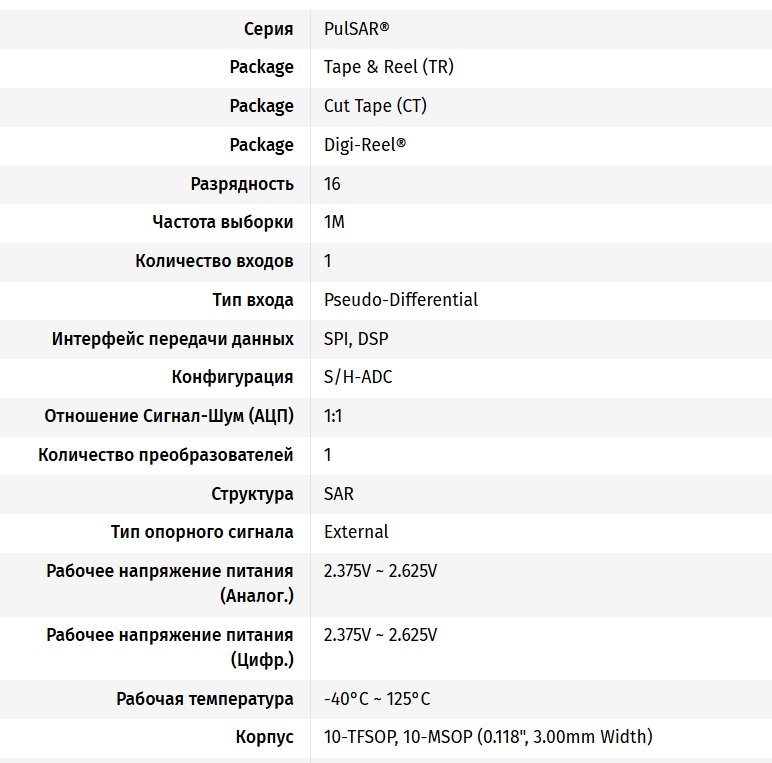This screenshot has width=772, height=763.
Task: Click the Cut Tape (CT) package value
Action: click(375, 106)
